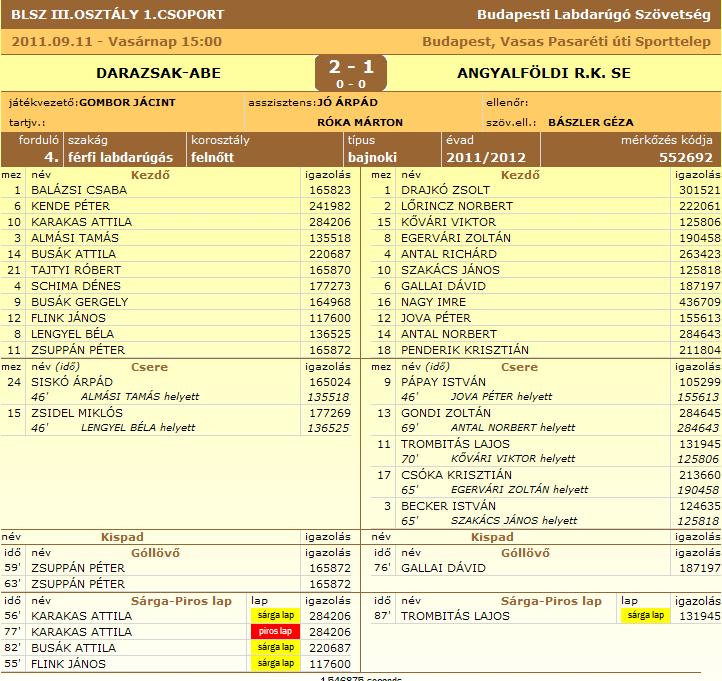Click ALMÁSI TAMÁS helyett substitution note
This screenshot has width=722, height=681.
point(140,396)
